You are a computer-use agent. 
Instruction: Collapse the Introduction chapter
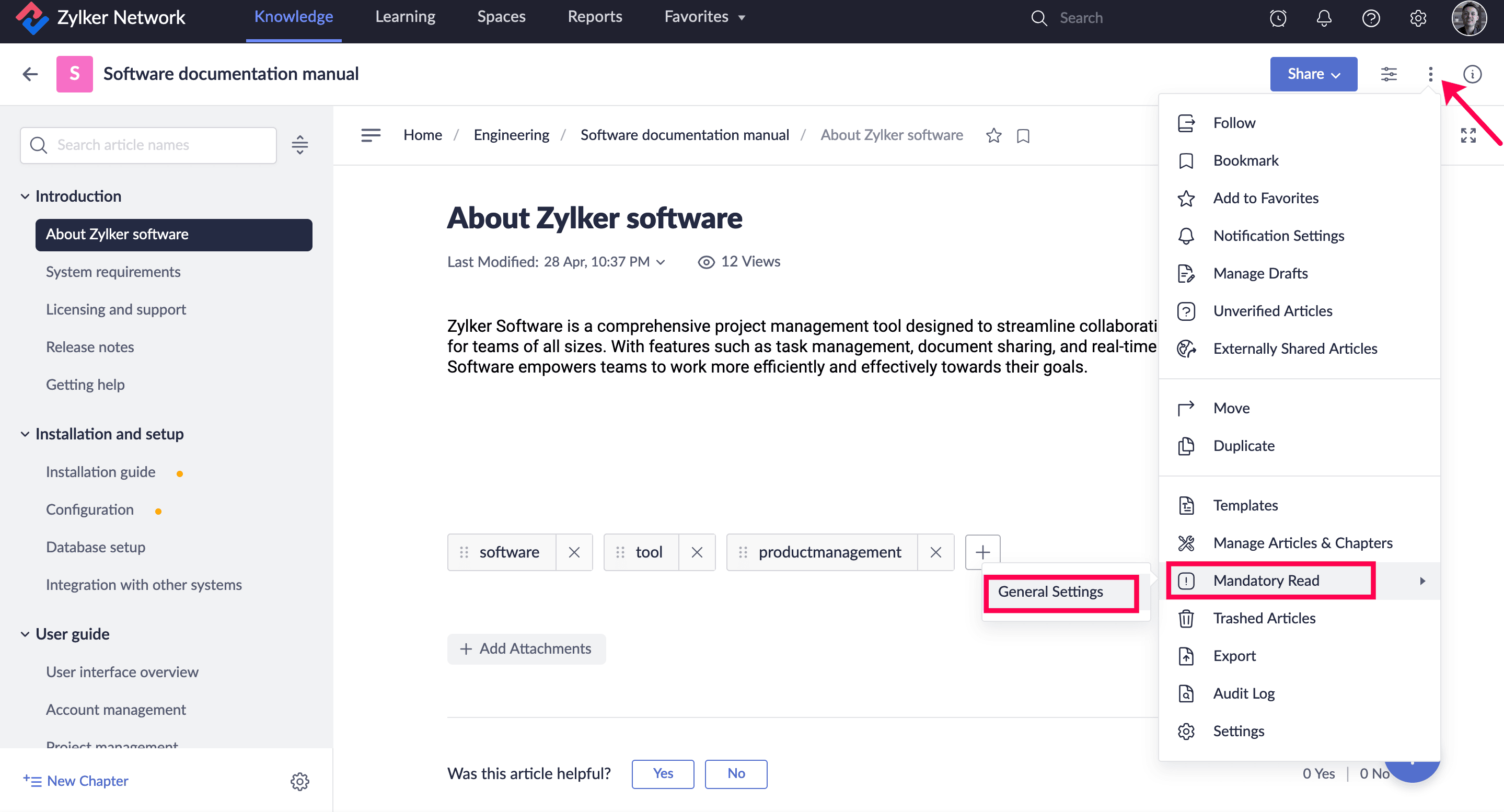(x=25, y=196)
